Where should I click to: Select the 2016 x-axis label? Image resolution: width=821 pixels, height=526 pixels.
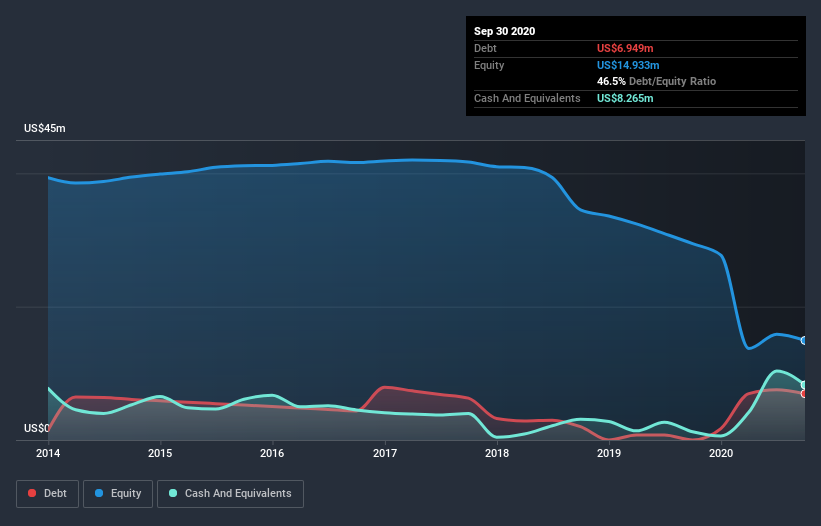[x=272, y=453]
